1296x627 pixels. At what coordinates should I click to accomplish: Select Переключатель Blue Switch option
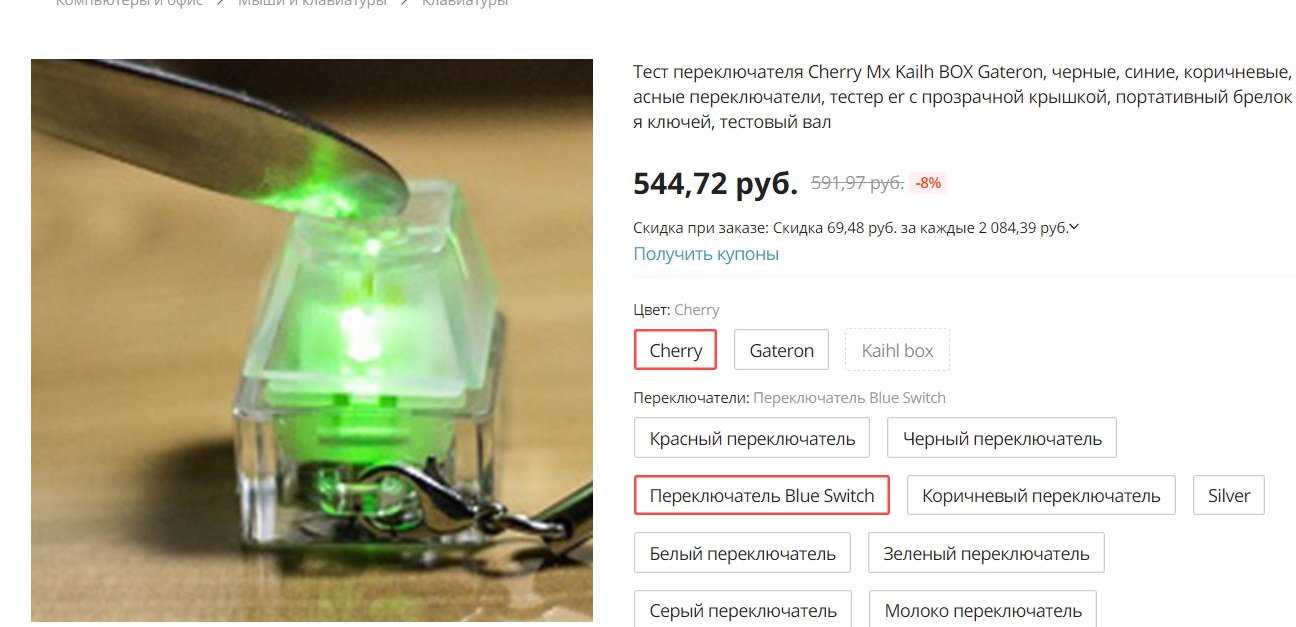(x=762, y=495)
